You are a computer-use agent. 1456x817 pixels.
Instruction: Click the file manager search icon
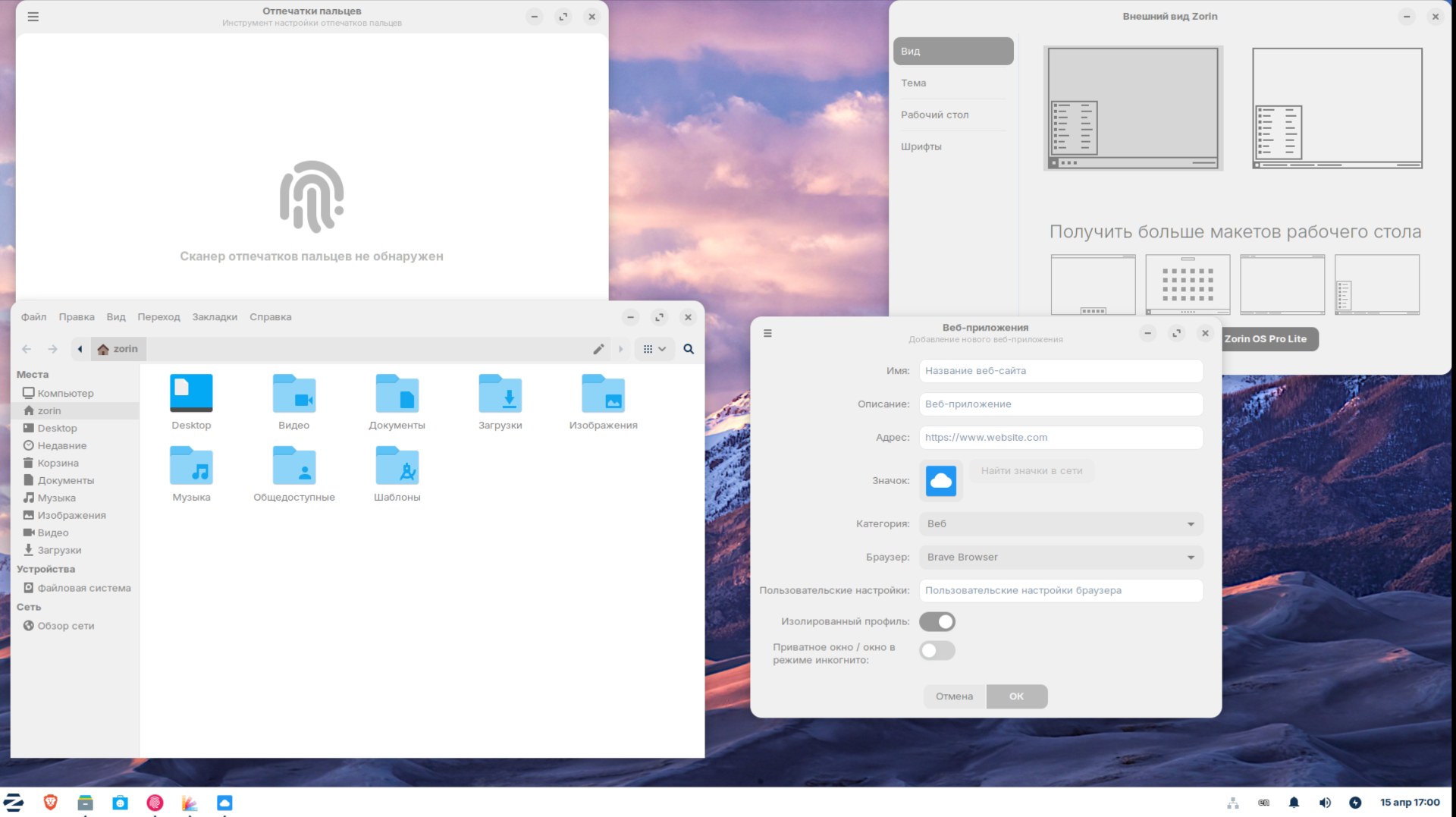[x=689, y=349]
